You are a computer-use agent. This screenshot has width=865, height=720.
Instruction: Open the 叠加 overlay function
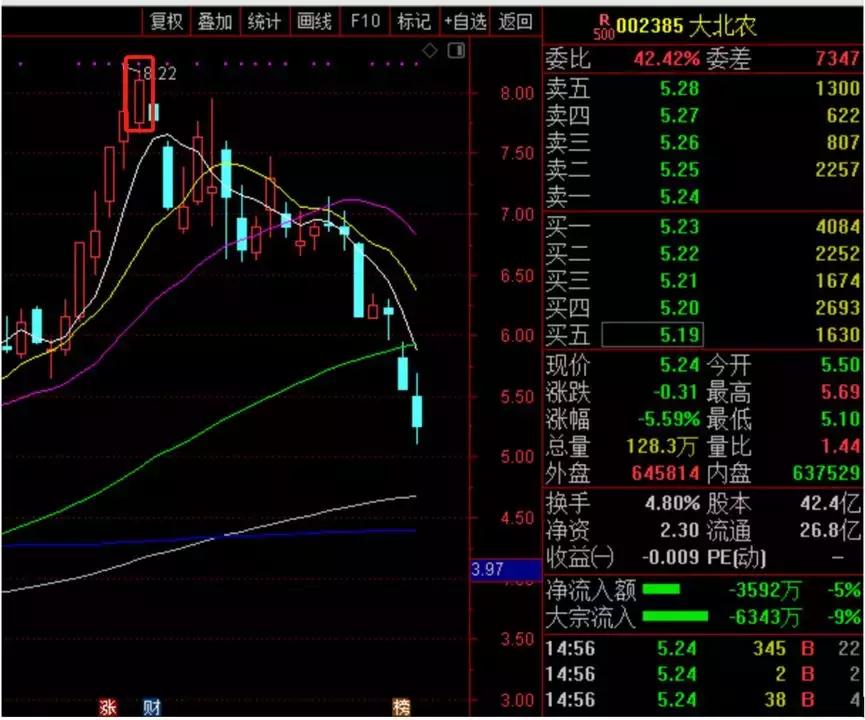tap(216, 21)
